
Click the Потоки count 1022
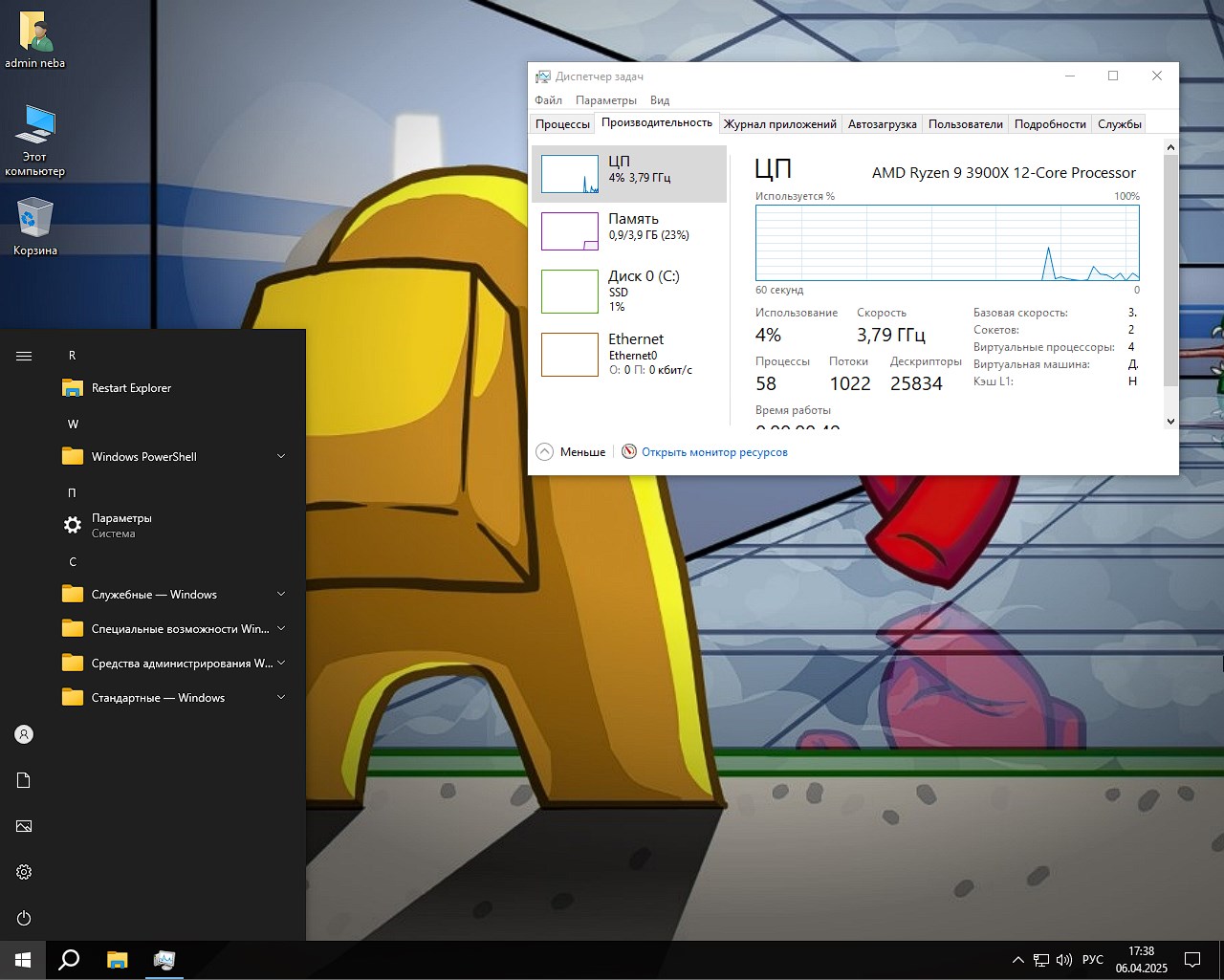850,383
